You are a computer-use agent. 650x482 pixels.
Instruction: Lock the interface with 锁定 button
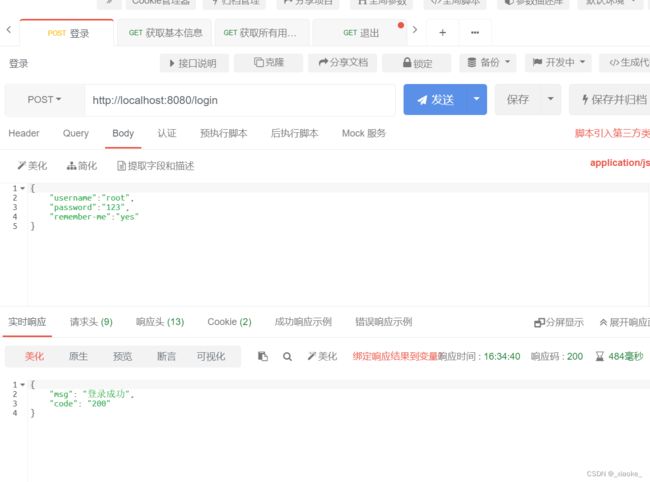(x=417, y=63)
